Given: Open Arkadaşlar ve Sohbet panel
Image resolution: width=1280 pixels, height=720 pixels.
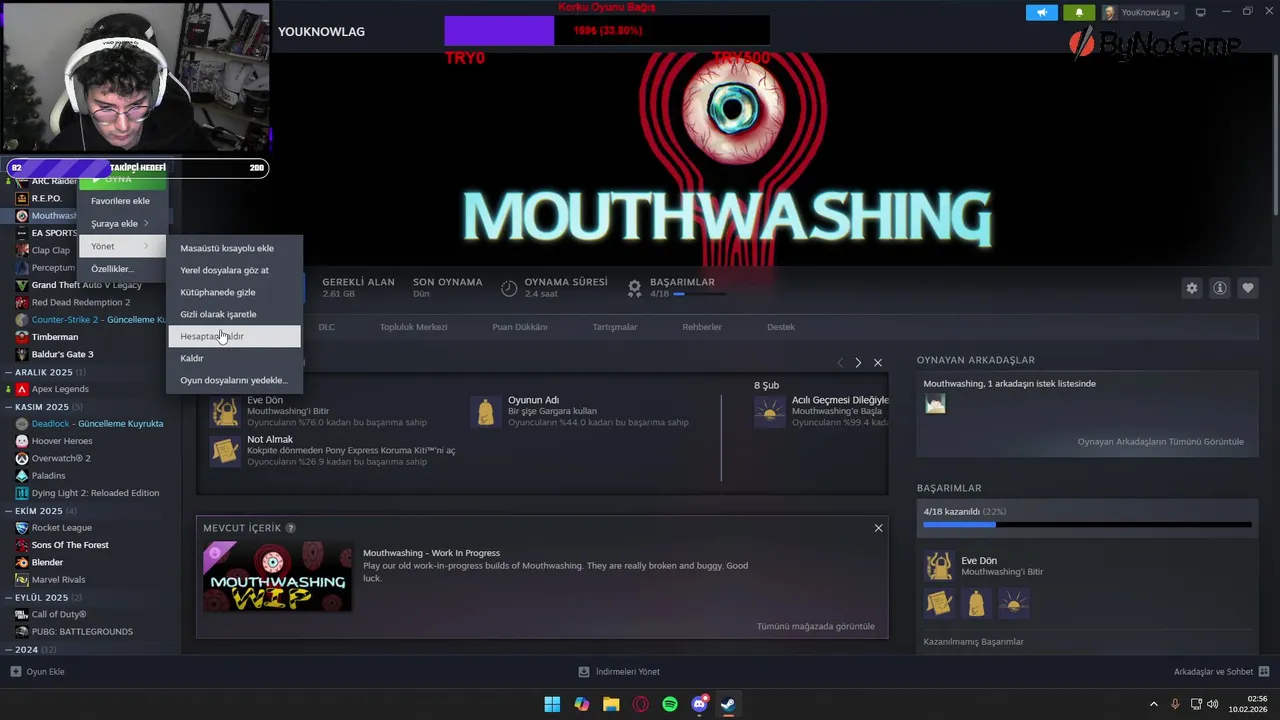Looking at the screenshot, I should (x=1222, y=672).
